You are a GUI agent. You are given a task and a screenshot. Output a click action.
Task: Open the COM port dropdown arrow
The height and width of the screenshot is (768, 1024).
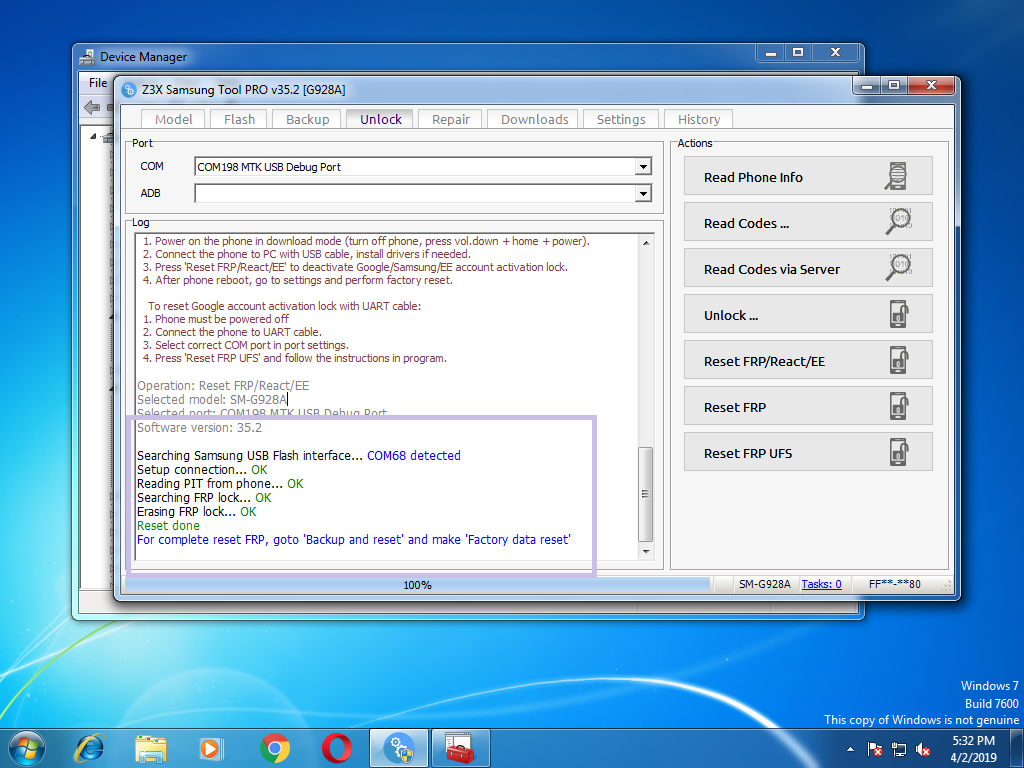point(643,167)
